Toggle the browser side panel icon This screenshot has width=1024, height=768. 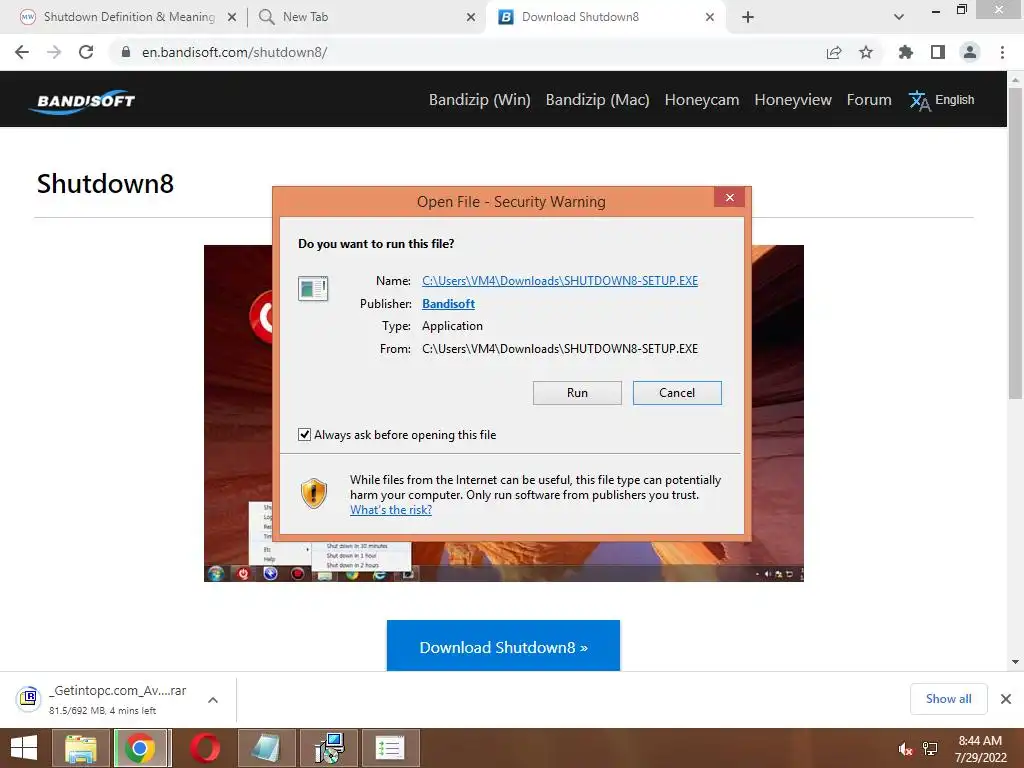point(938,52)
